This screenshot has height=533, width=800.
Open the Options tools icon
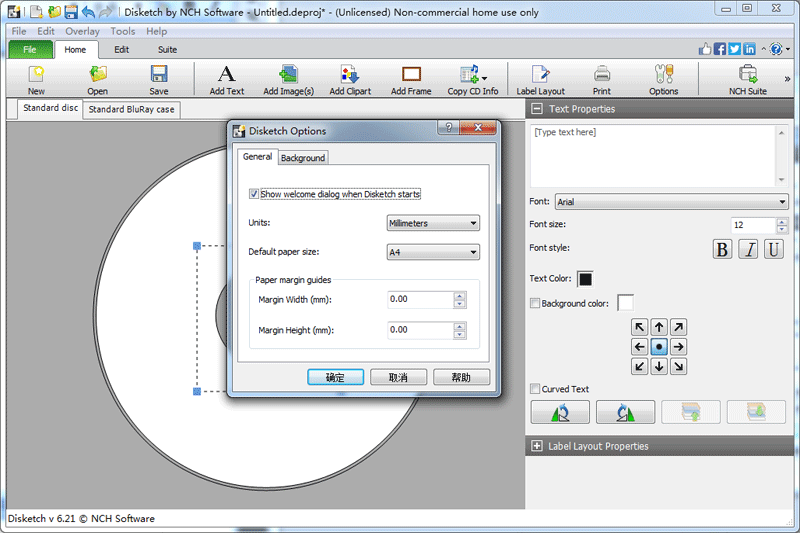(663, 80)
